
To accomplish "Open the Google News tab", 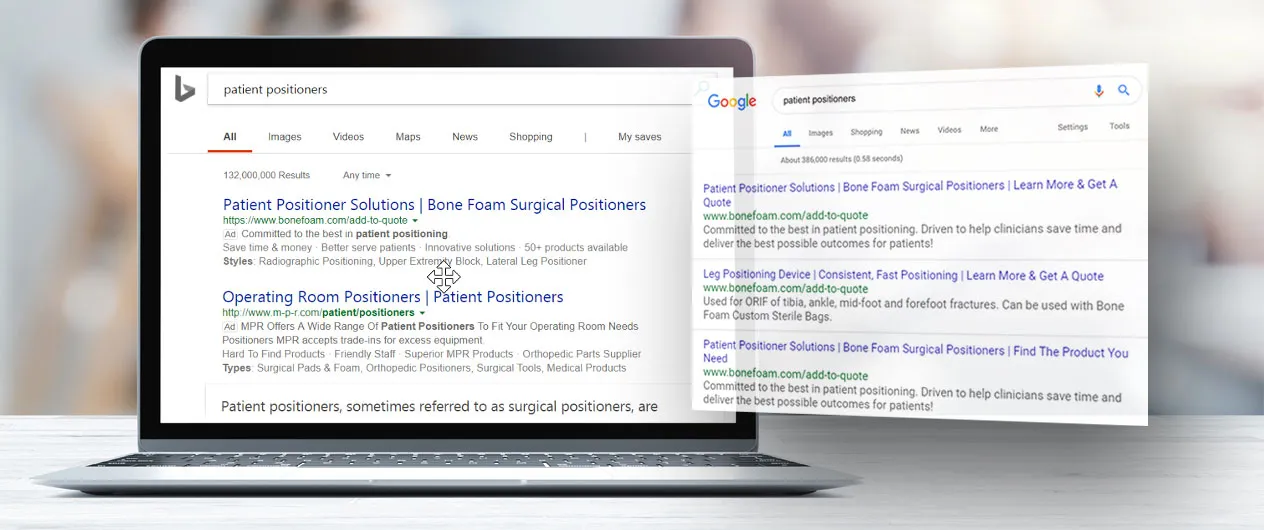I will (x=910, y=131).
